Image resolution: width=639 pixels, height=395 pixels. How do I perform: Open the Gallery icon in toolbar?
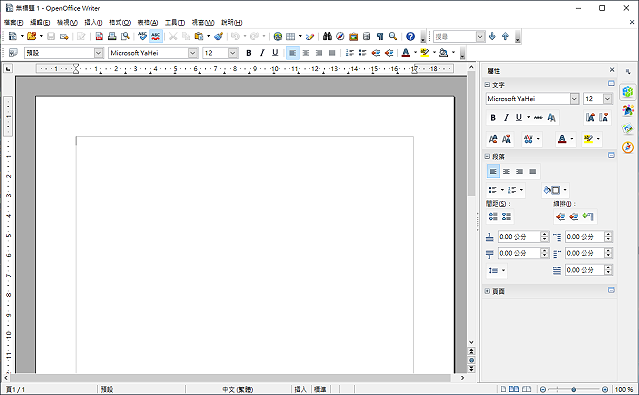353,36
